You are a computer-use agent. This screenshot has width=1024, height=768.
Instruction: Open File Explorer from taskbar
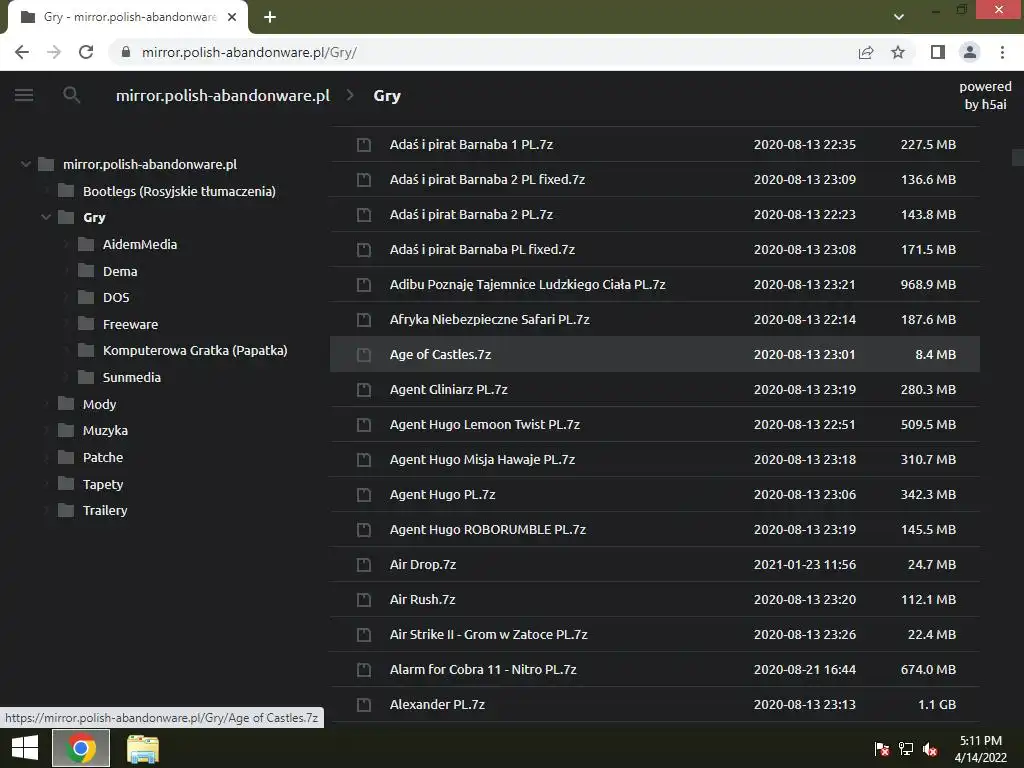tap(142, 748)
